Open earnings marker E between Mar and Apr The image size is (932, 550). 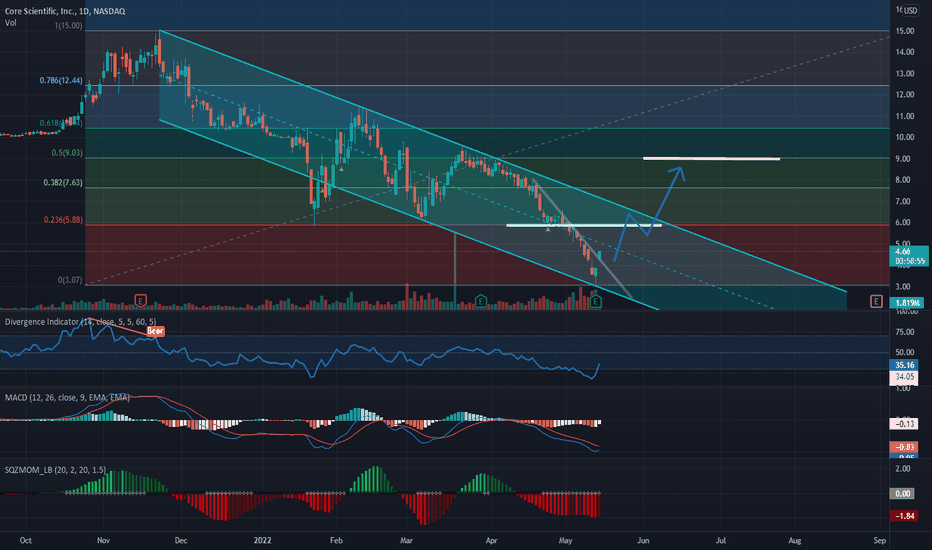coord(480,301)
